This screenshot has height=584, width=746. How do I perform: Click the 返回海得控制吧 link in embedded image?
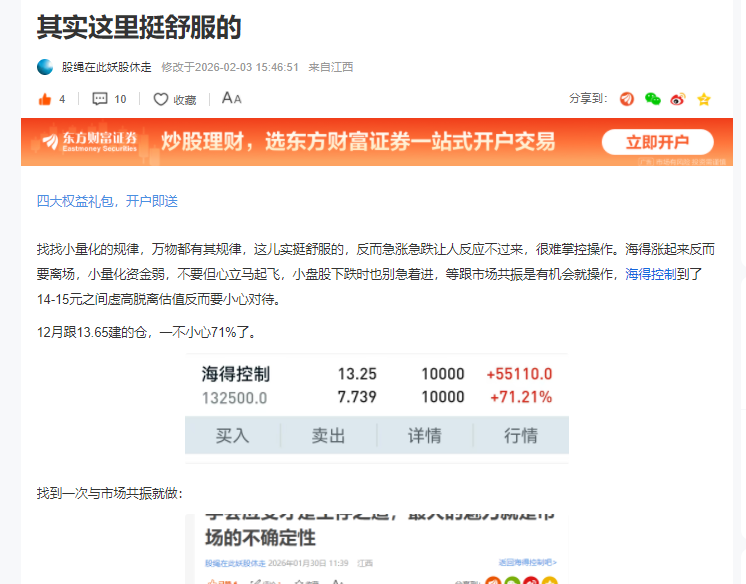(528, 563)
